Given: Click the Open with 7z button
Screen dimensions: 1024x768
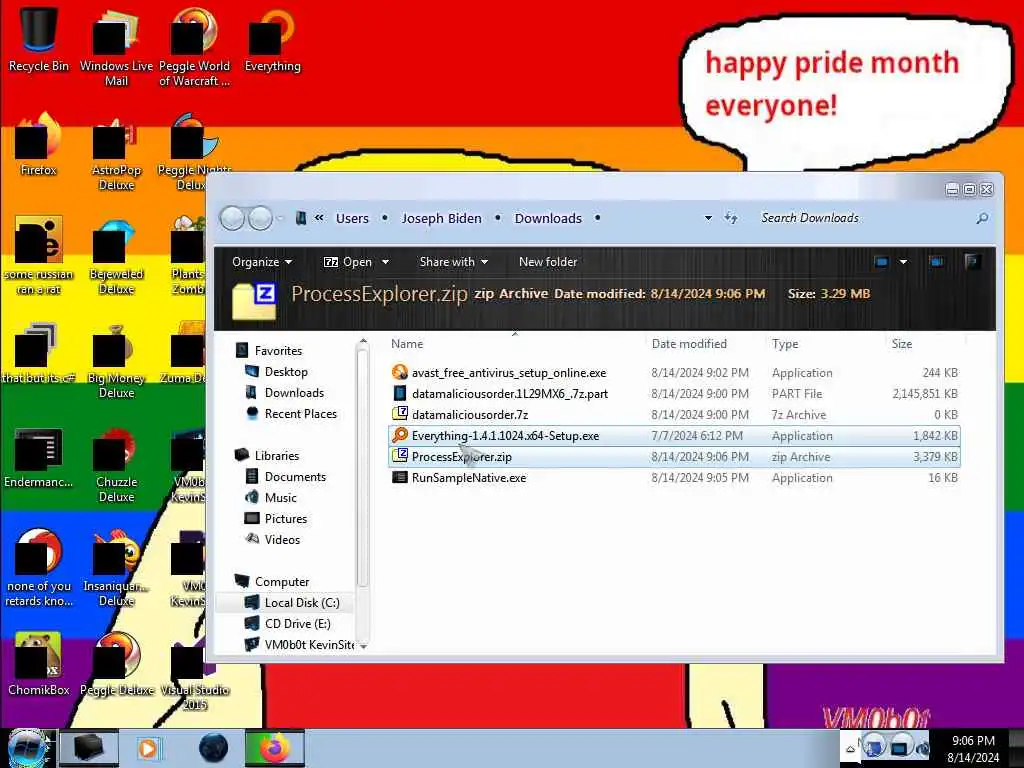Looking at the screenshot, I should point(349,262).
